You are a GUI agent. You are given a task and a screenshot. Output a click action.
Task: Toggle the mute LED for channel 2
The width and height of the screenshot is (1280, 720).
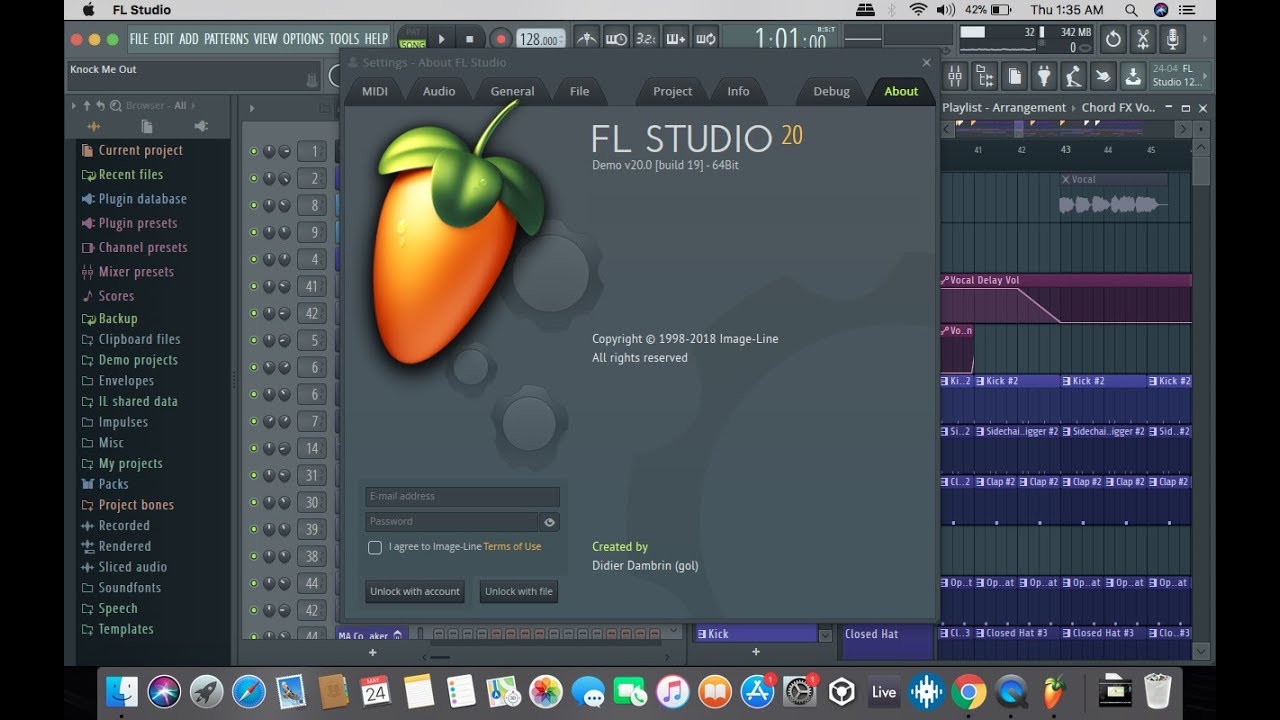pos(253,178)
